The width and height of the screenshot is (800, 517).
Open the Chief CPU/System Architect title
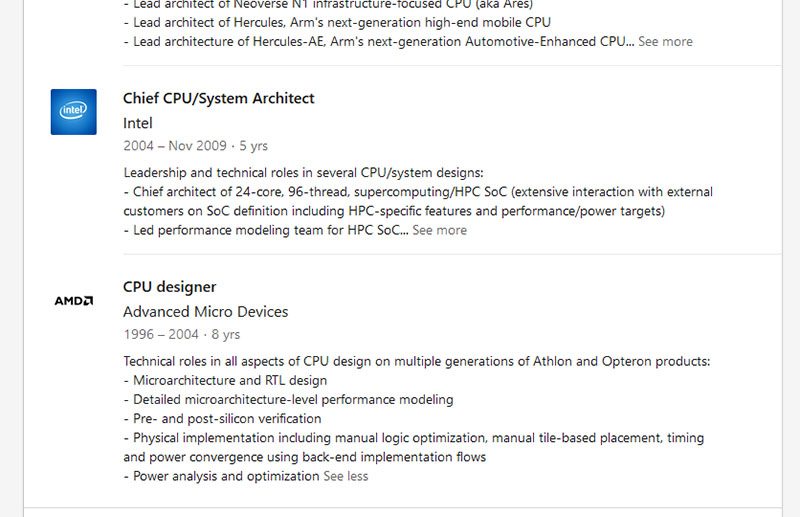click(218, 98)
